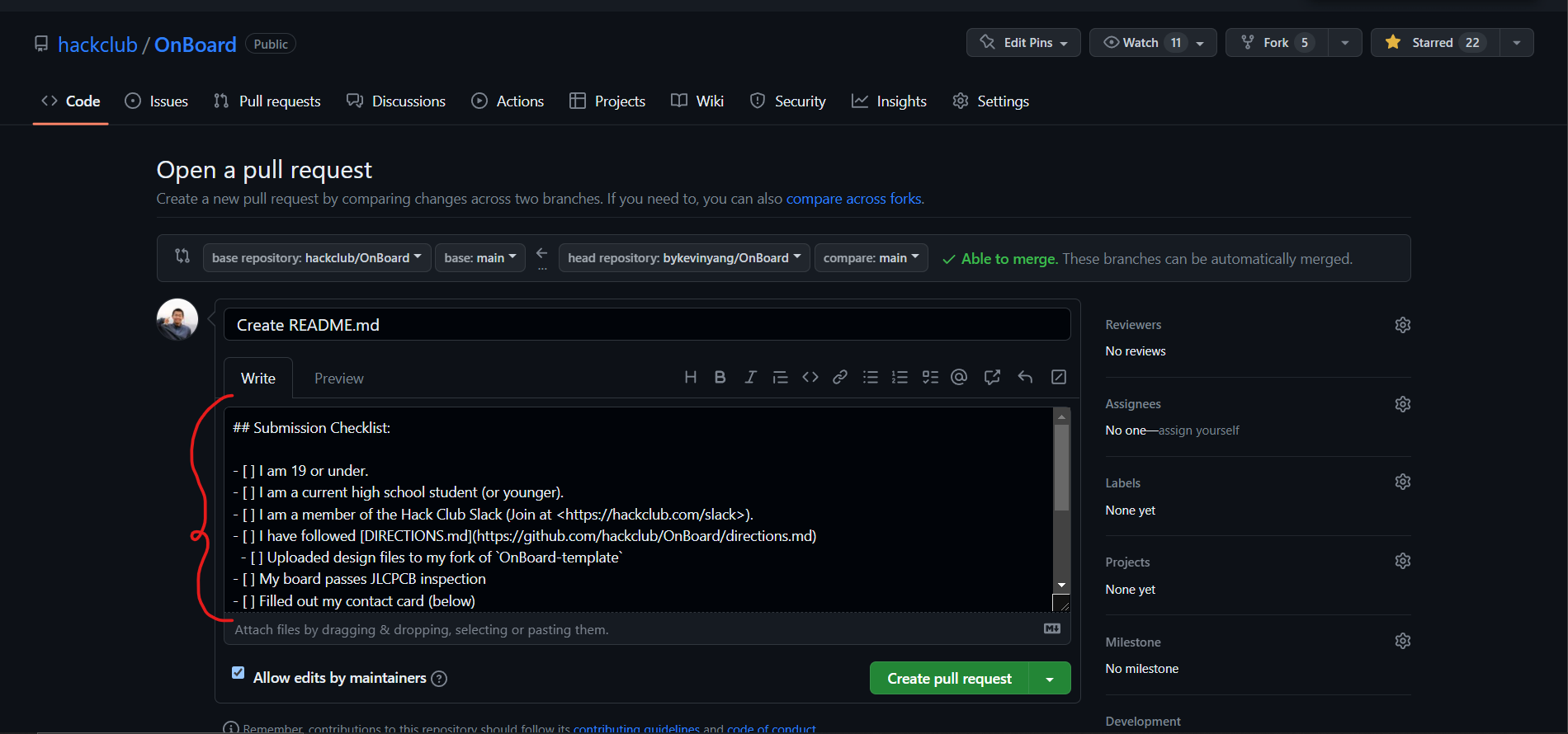The image size is (1568, 734).
Task: Open the Issues tab
Action: coord(157,101)
